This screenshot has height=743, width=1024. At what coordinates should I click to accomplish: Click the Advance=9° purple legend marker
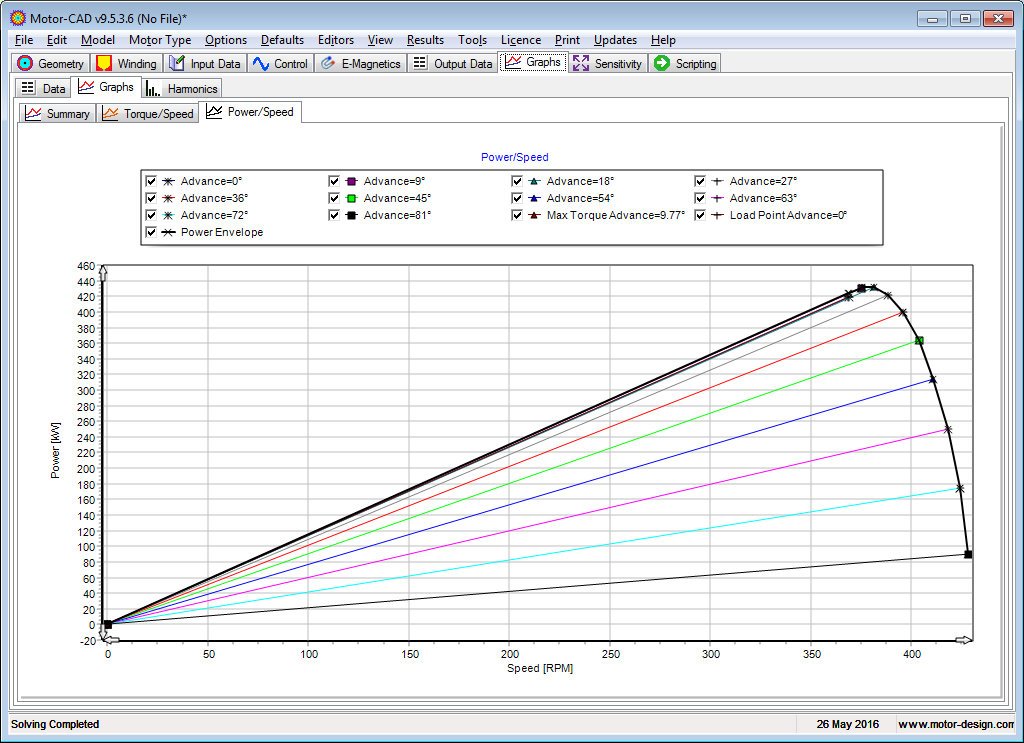[351, 181]
